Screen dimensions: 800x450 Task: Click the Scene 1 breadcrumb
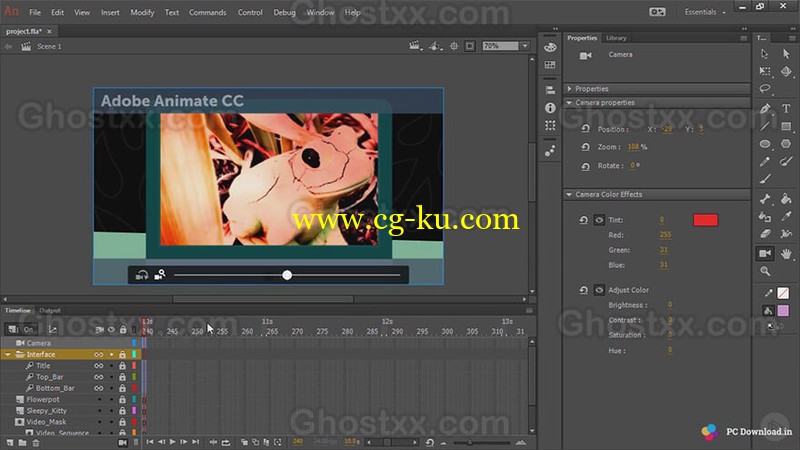(x=49, y=46)
